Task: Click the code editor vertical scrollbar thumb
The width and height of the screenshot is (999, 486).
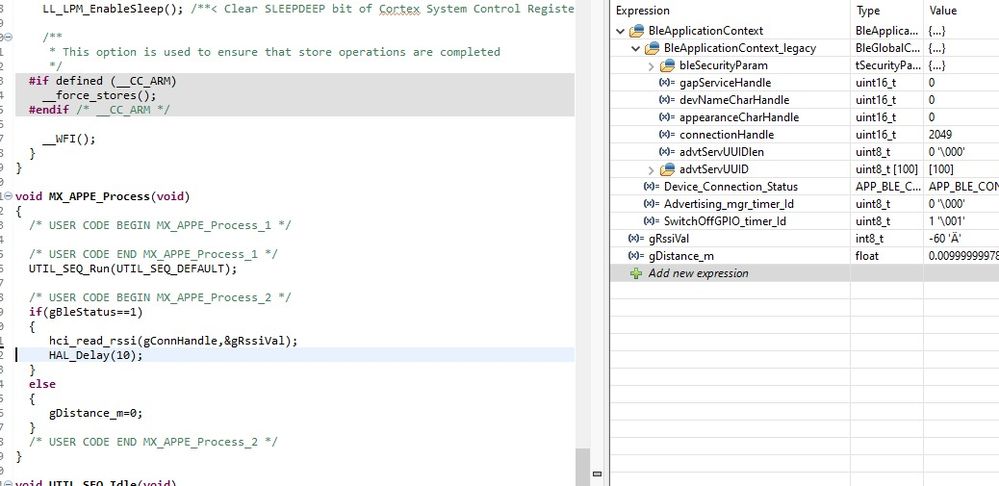Action: point(581,467)
